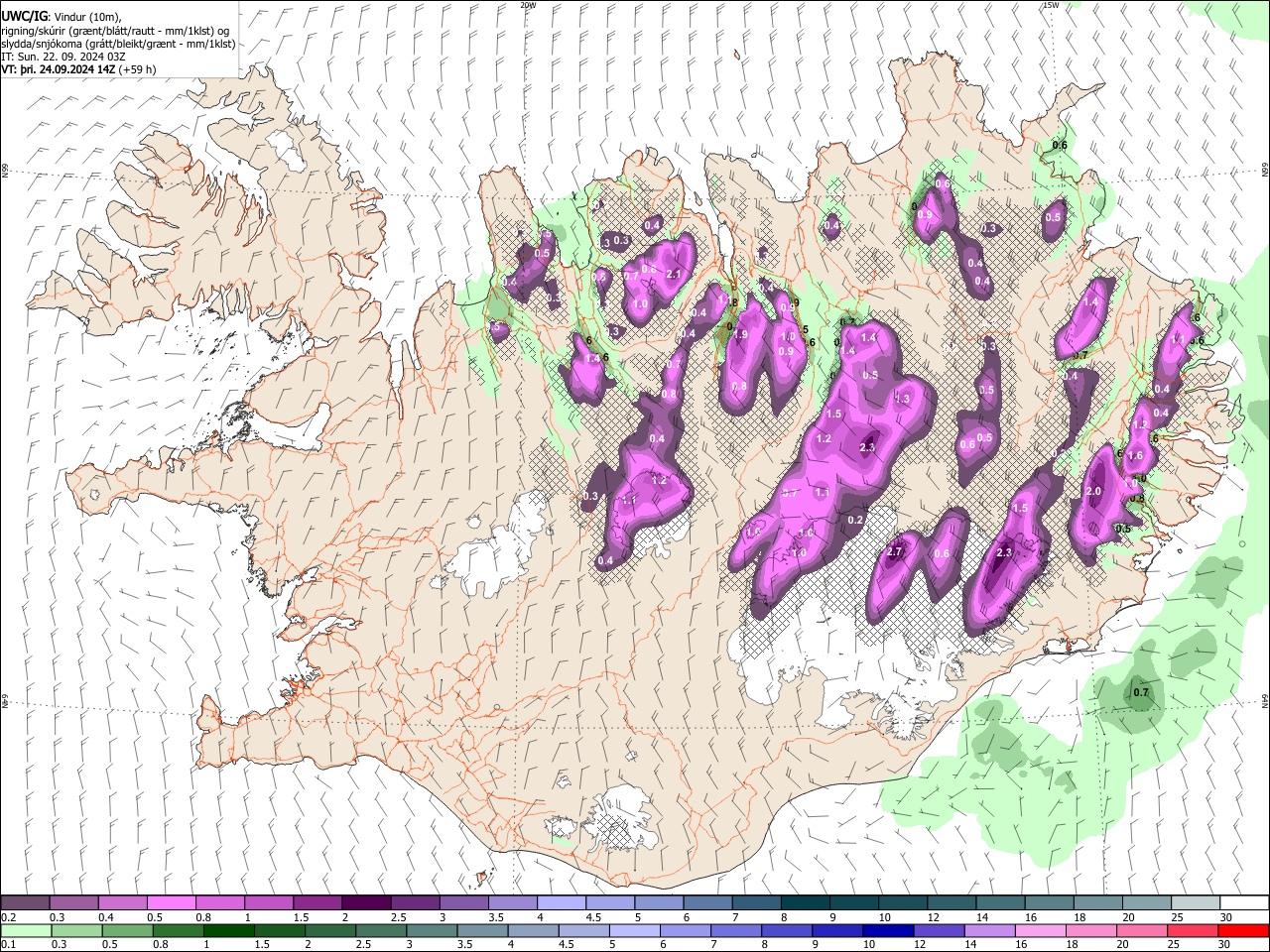Viewport: 1270px width, 952px height.
Task: Select the 'IT: Sun. 22. 09. 2024 03Z' line
Action: (63, 57)
